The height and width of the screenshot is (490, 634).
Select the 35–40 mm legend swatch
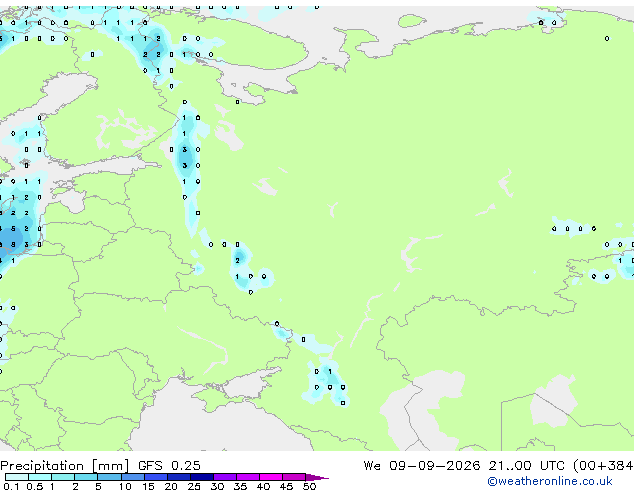click(248, 477)
